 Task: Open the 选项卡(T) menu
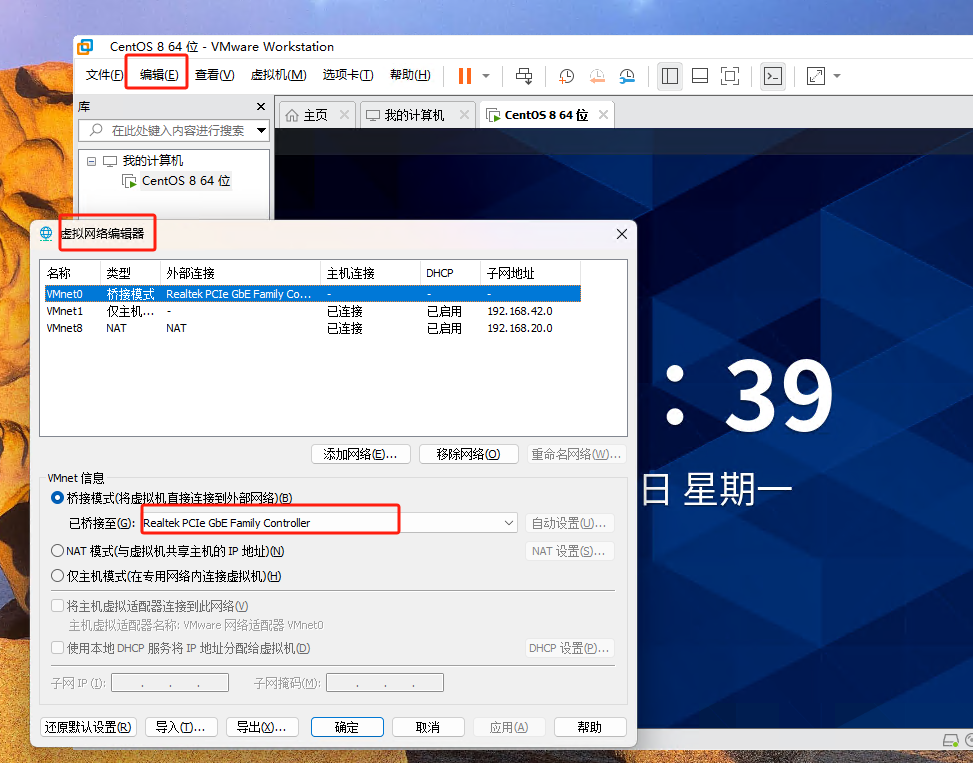tap(348, 75)
